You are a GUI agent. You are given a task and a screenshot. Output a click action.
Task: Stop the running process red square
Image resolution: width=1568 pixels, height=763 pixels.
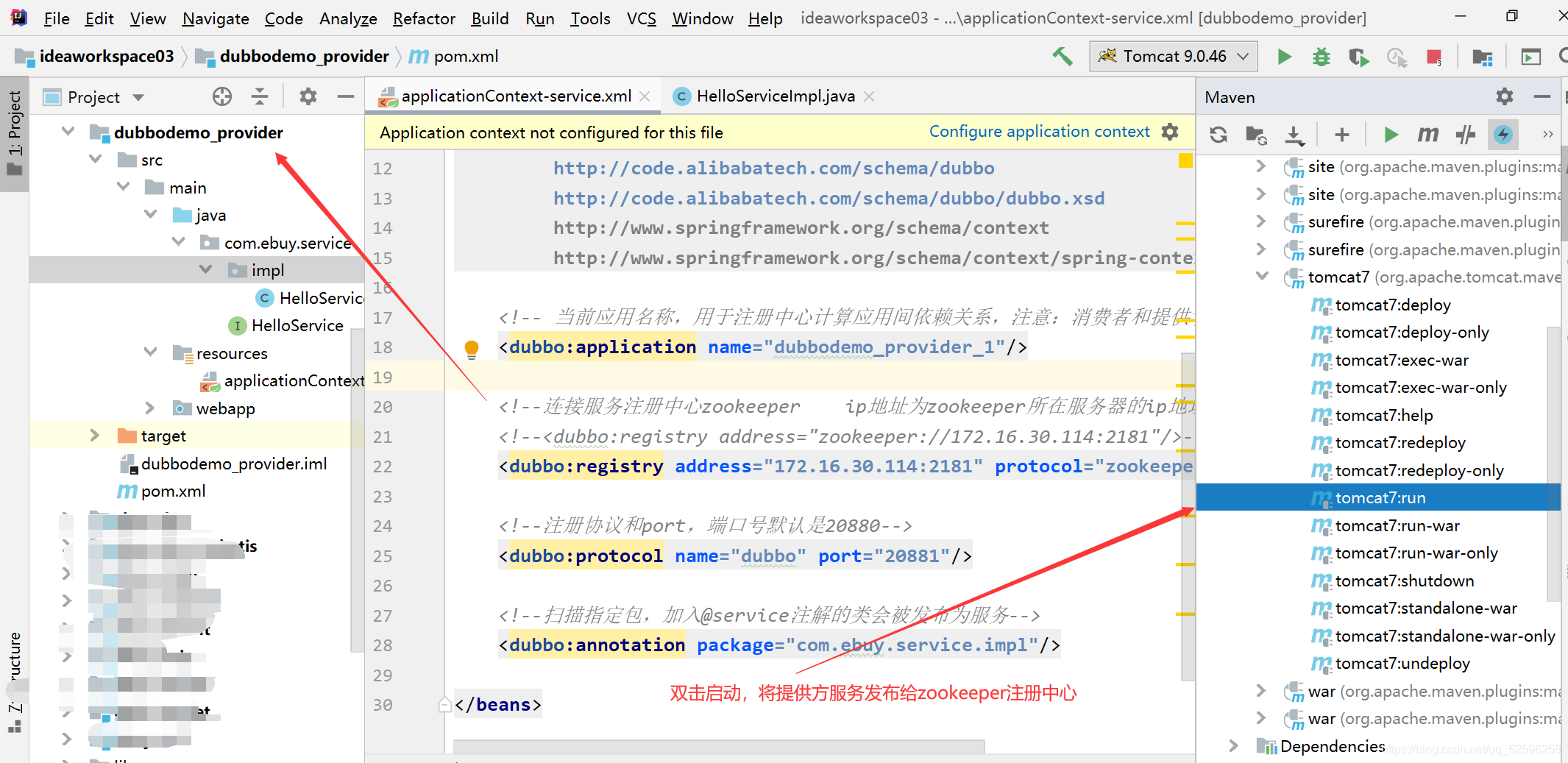pos(1433,57)
